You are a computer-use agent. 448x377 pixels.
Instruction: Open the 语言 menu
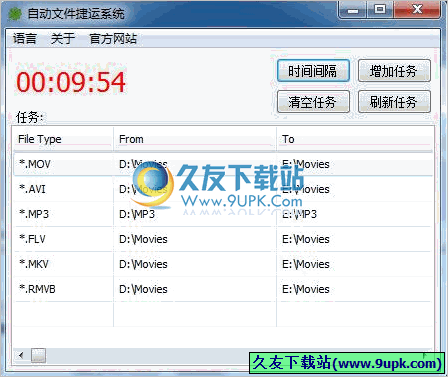pyautogui.click(x=25, y=39)
